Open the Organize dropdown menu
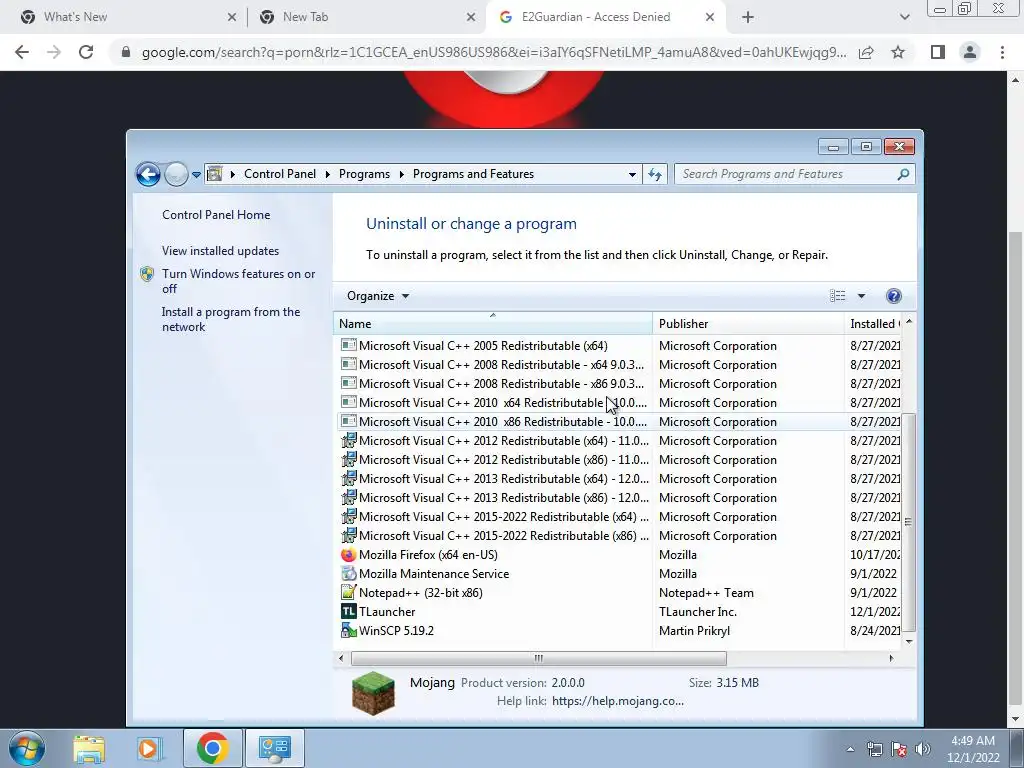Image resolution: width=1024 pixels, height=768 pixels. coord(378,296)
